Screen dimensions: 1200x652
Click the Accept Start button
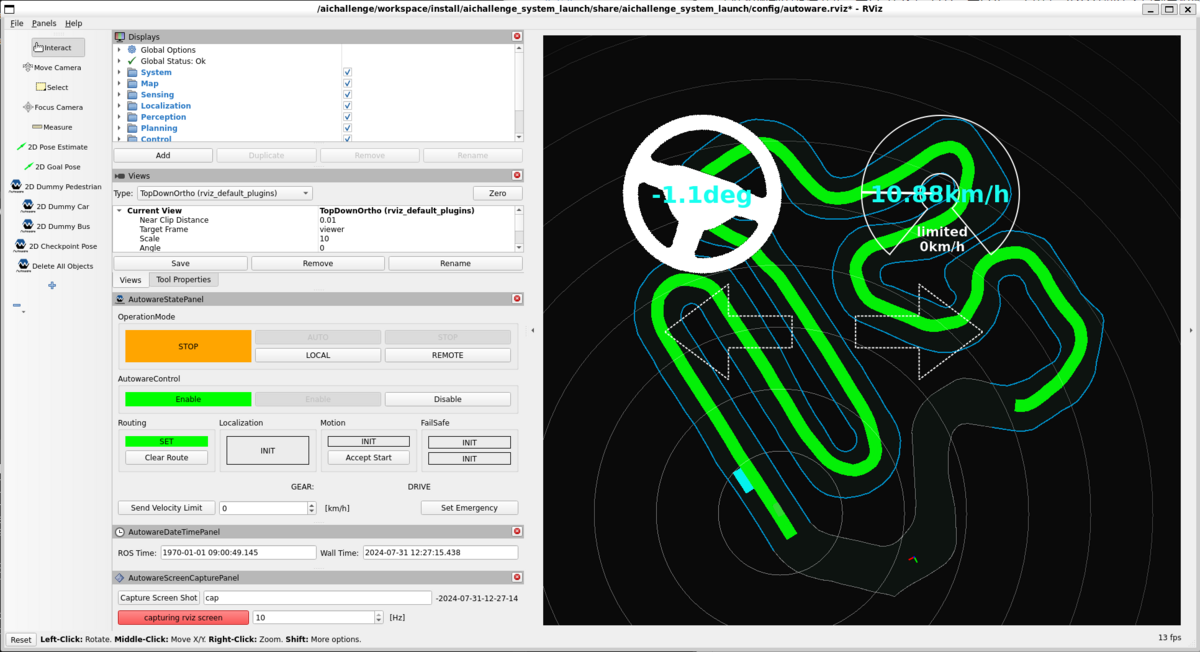tap(369, 457)
